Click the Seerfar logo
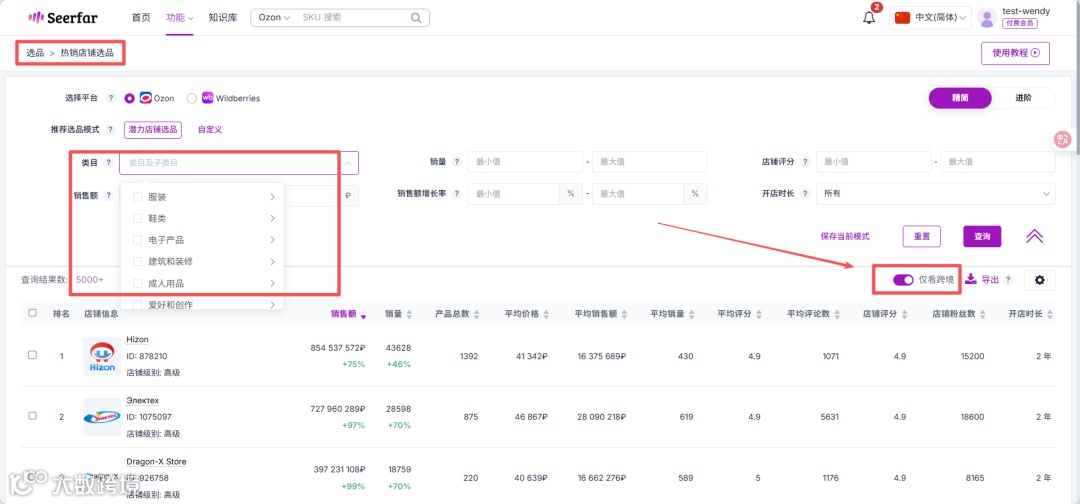Image resolution: width=1080 pixels, height=504 pixels. [x=64, y=17]
